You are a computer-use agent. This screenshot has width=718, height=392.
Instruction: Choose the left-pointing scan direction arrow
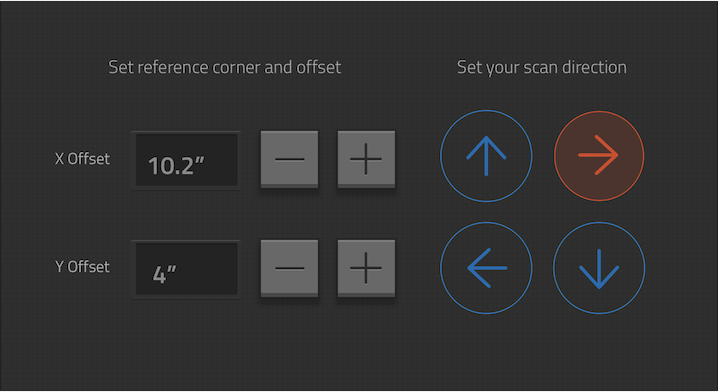[486, 268]
